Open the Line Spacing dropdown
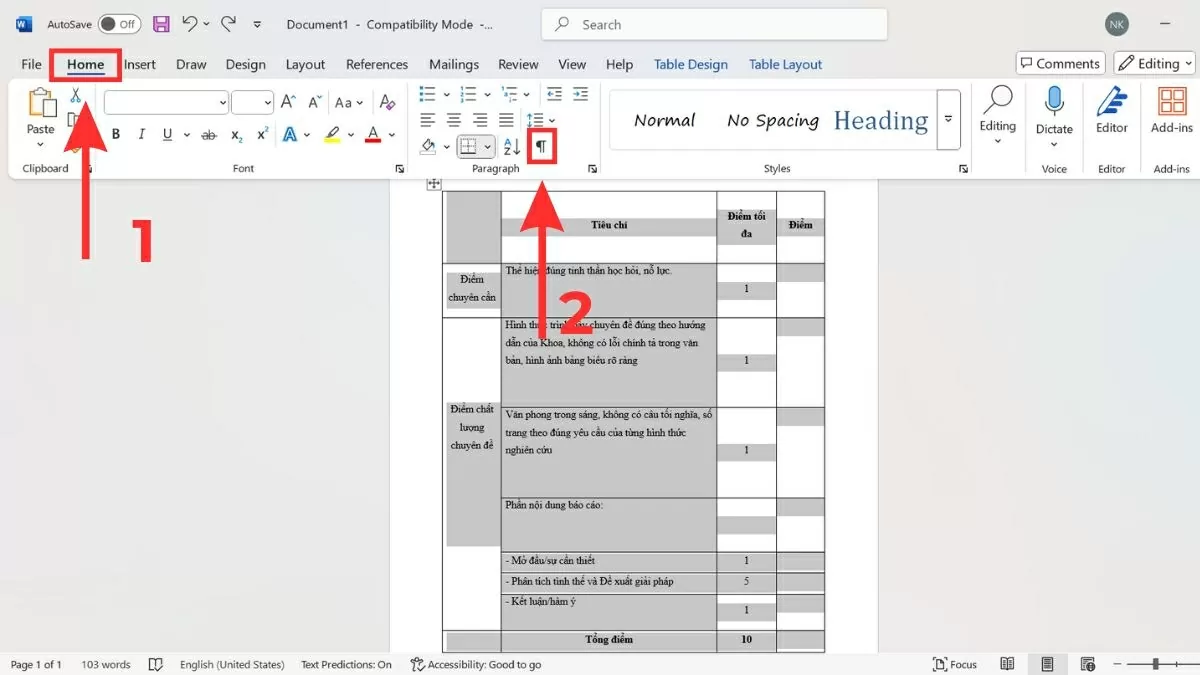The width and height of the screenshot is (1200, 675). tap(537, 120)
